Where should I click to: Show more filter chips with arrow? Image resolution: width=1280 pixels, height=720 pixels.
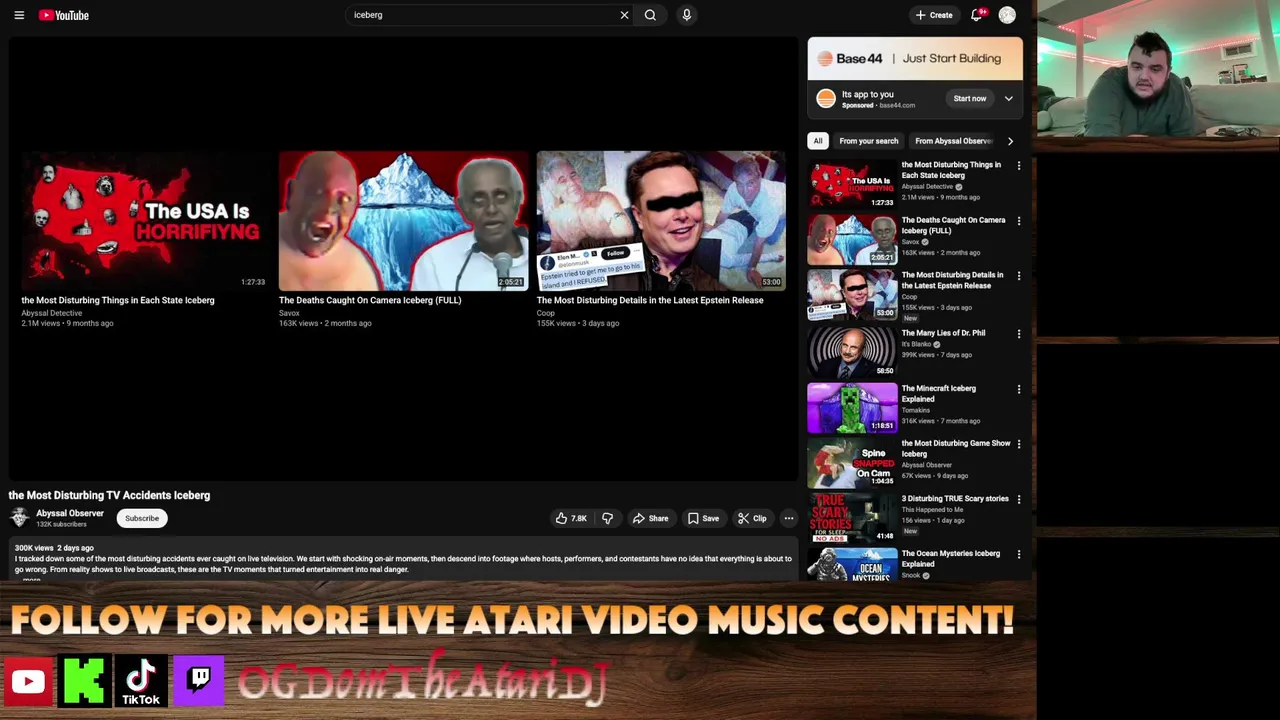click(x=1010, y=141)
